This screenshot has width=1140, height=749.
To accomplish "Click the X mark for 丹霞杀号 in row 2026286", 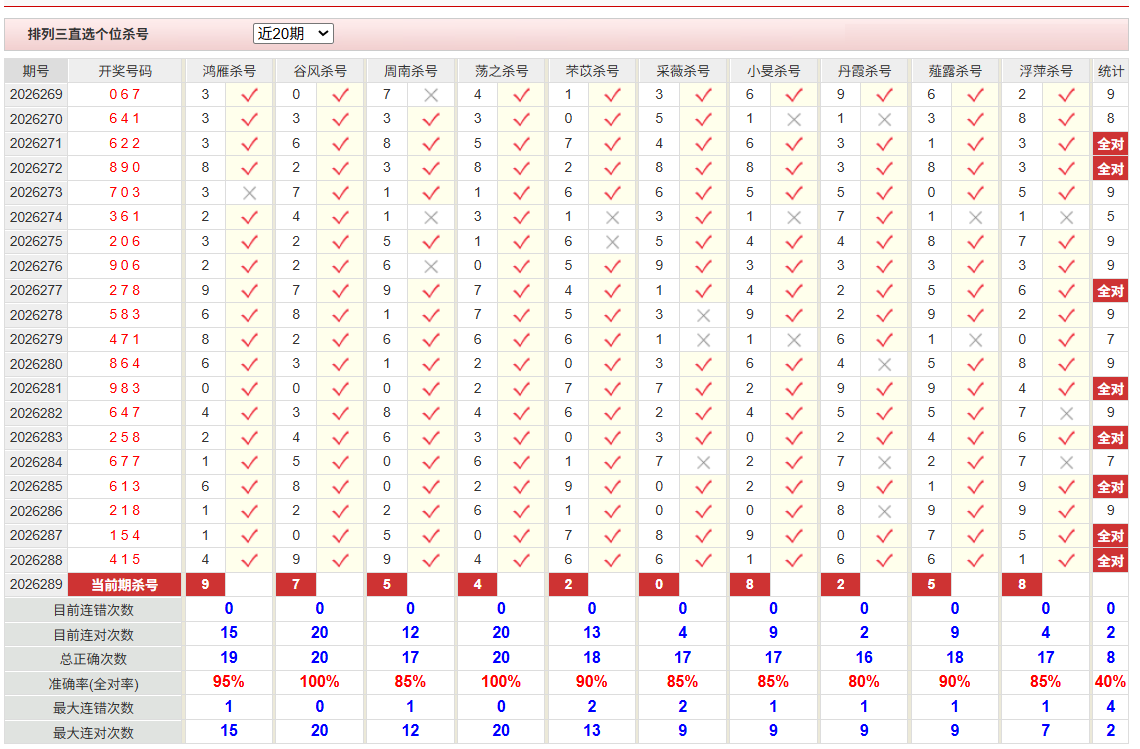I will tap(885, 511).
